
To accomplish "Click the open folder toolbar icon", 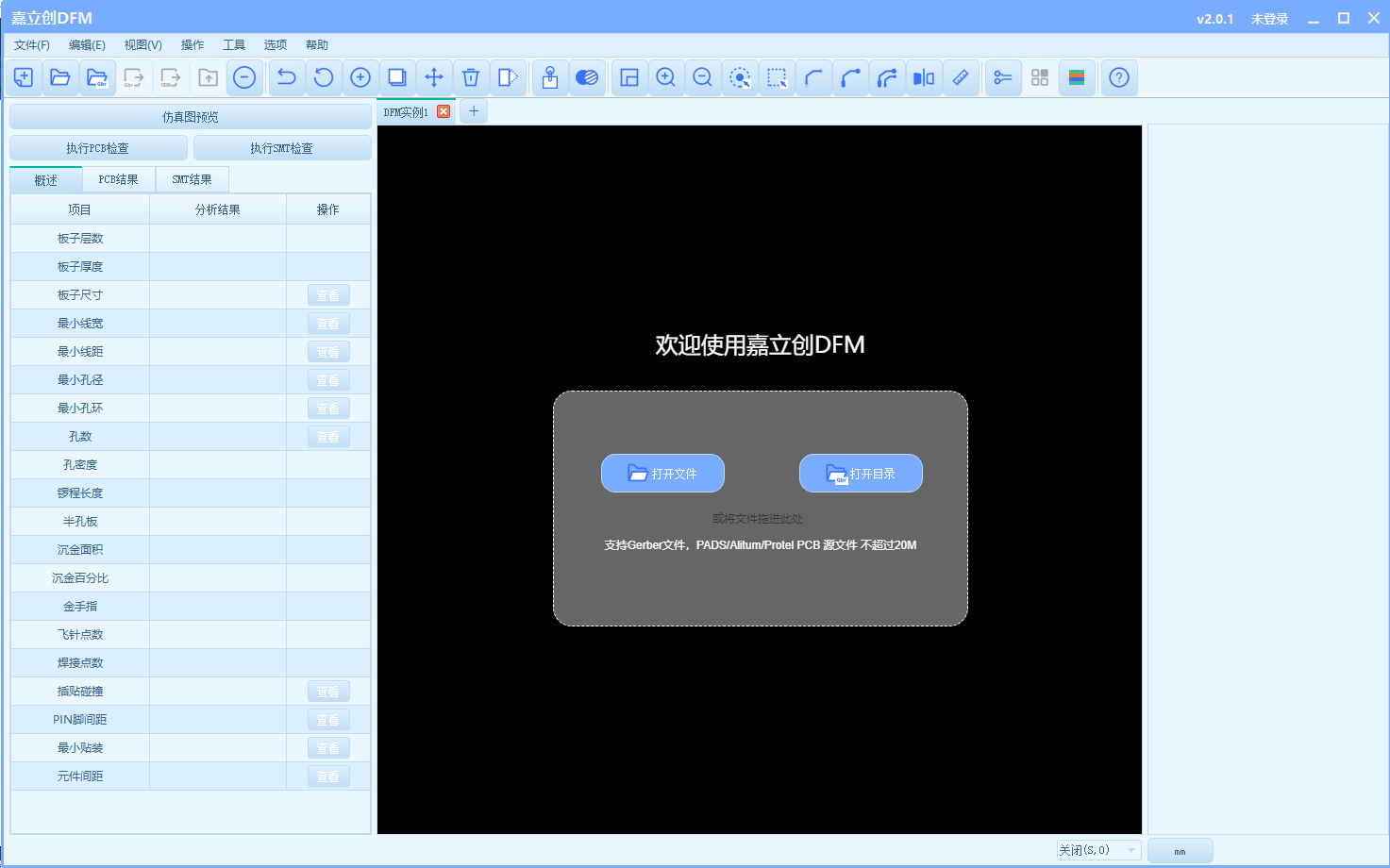I will [60, 77].
